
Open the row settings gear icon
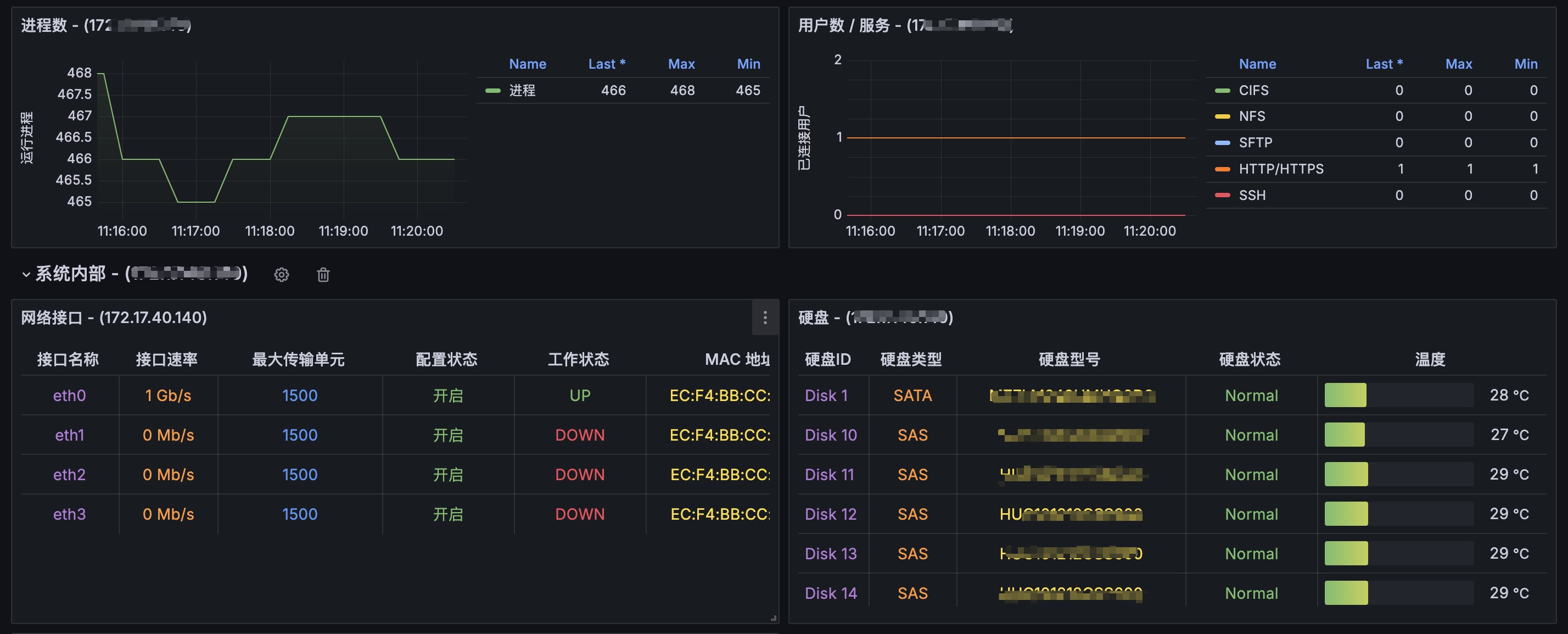click(x=281, y=275)
